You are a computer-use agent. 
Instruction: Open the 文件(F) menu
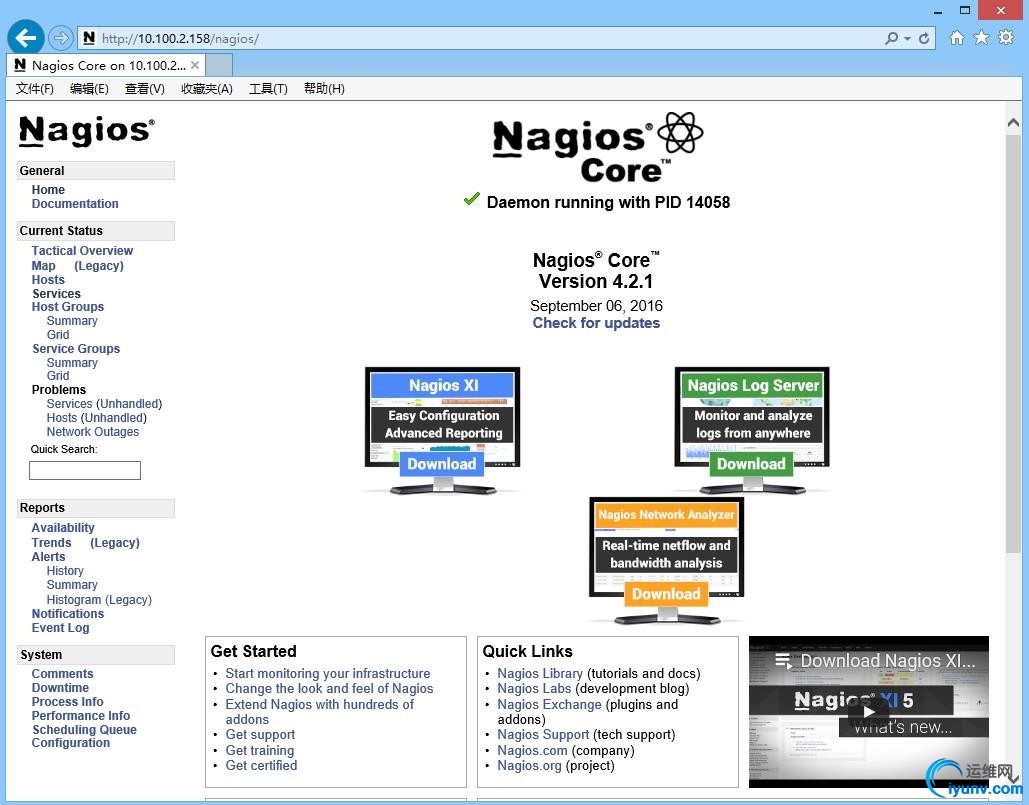pyautogui.click(x=35, y=89)
